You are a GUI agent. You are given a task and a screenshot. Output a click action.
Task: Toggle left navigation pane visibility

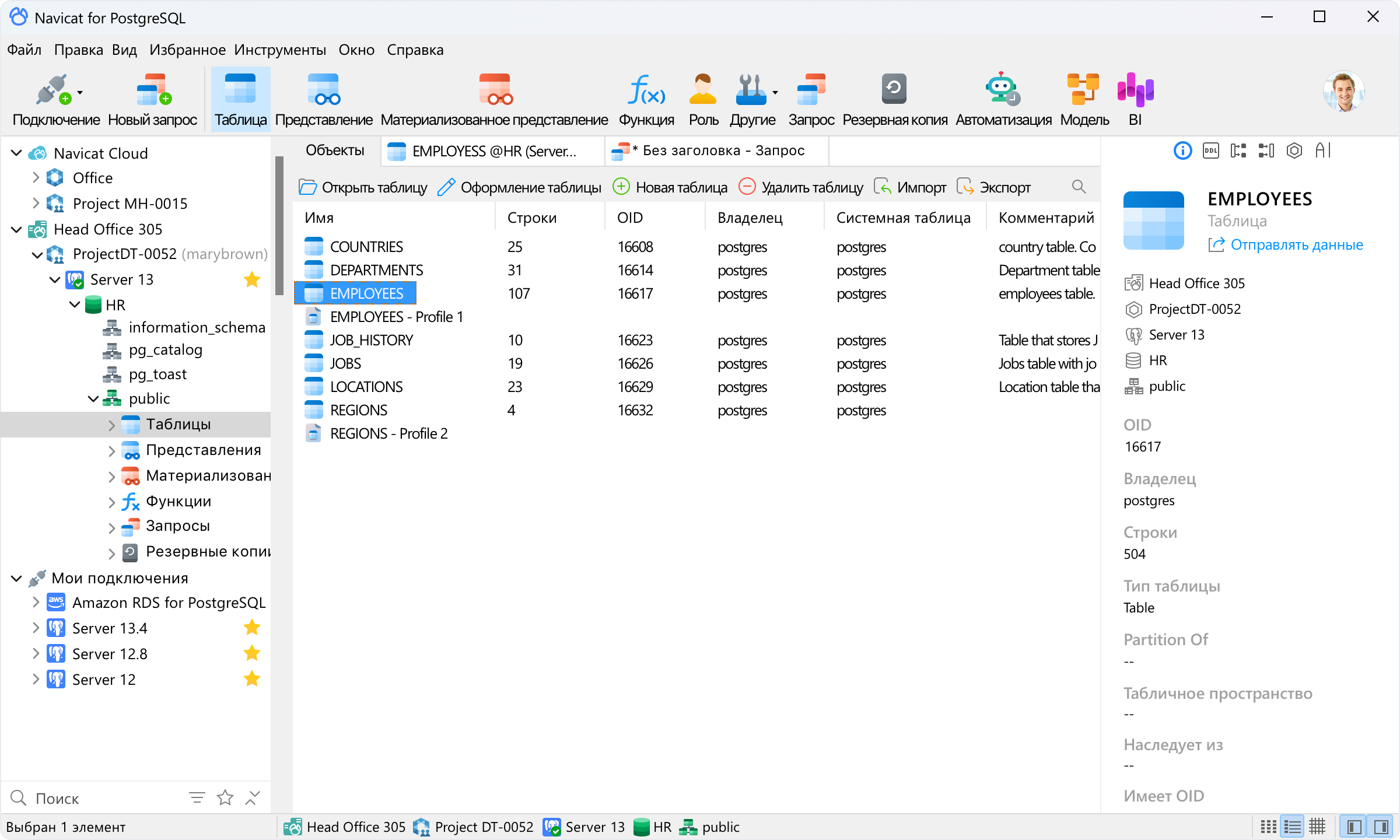(1354, 827)
